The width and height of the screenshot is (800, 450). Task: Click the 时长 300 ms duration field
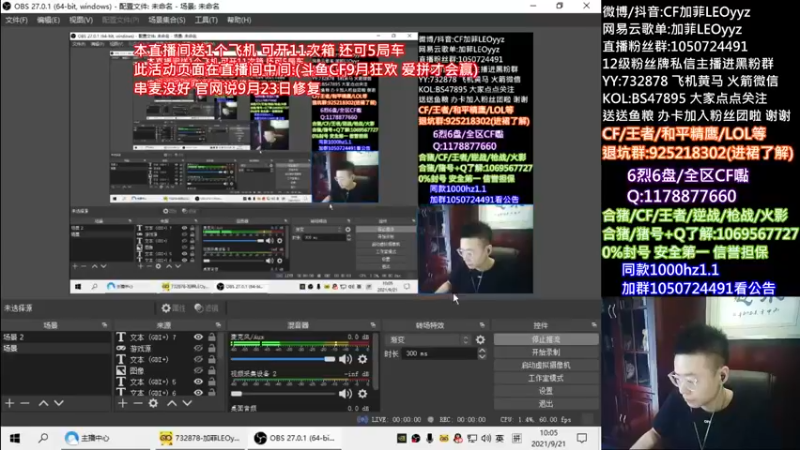click(x=440, y=354)
